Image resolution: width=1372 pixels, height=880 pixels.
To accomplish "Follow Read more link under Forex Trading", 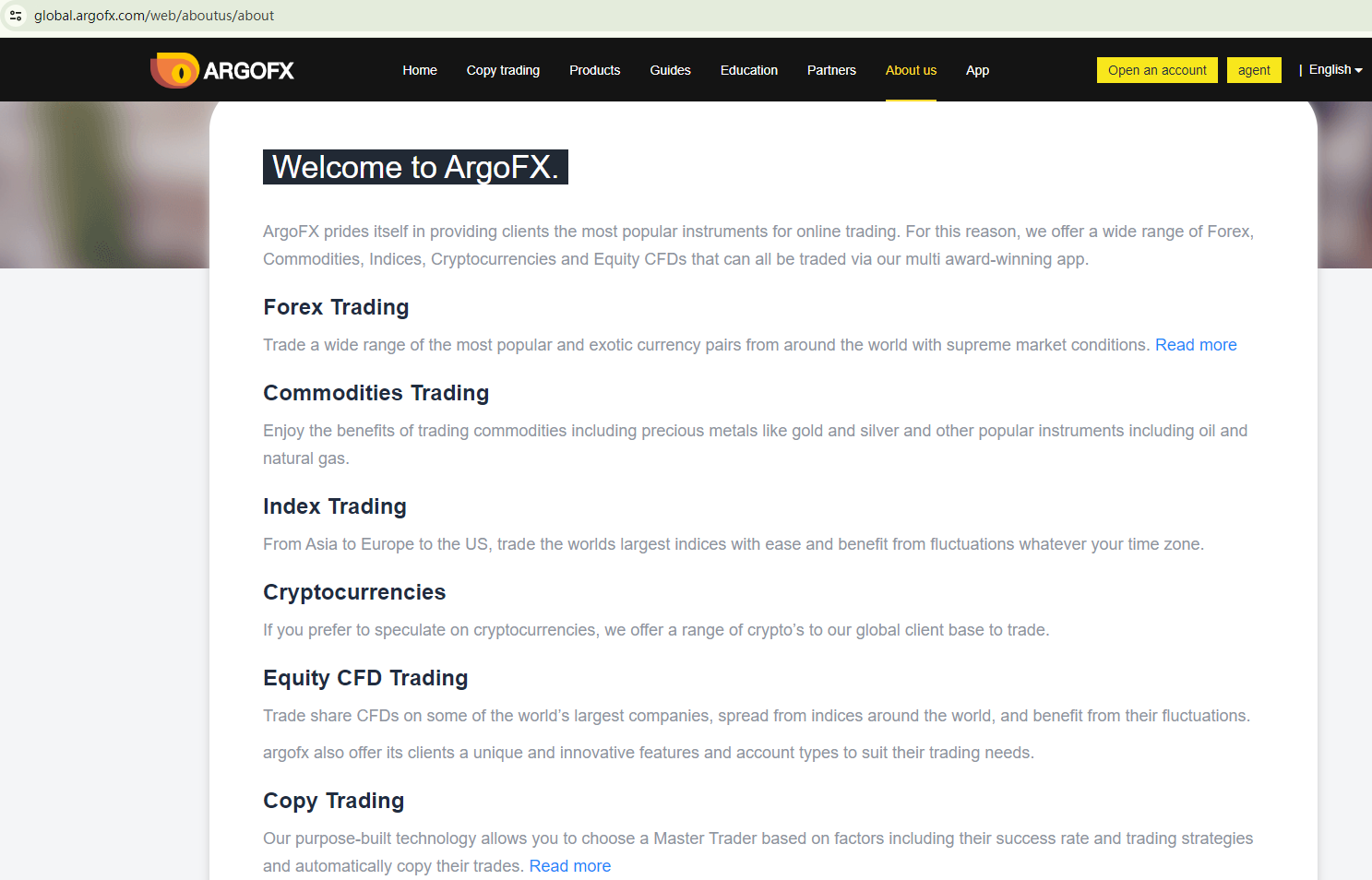I will (1196, 345).
